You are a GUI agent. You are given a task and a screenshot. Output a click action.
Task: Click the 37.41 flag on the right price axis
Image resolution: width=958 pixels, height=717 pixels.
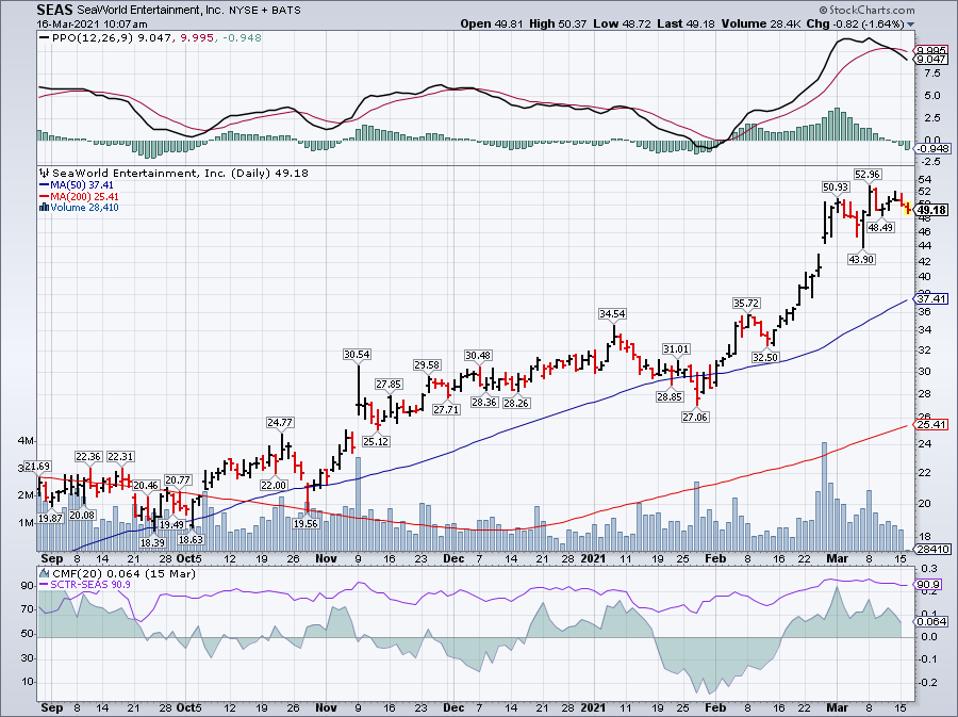pyautogui.click(x=930, y=299)
